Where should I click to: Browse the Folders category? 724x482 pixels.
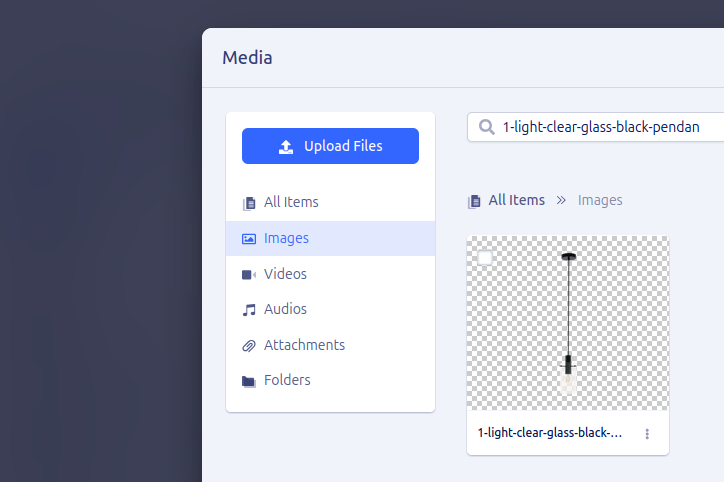click(x=287, y=380)
